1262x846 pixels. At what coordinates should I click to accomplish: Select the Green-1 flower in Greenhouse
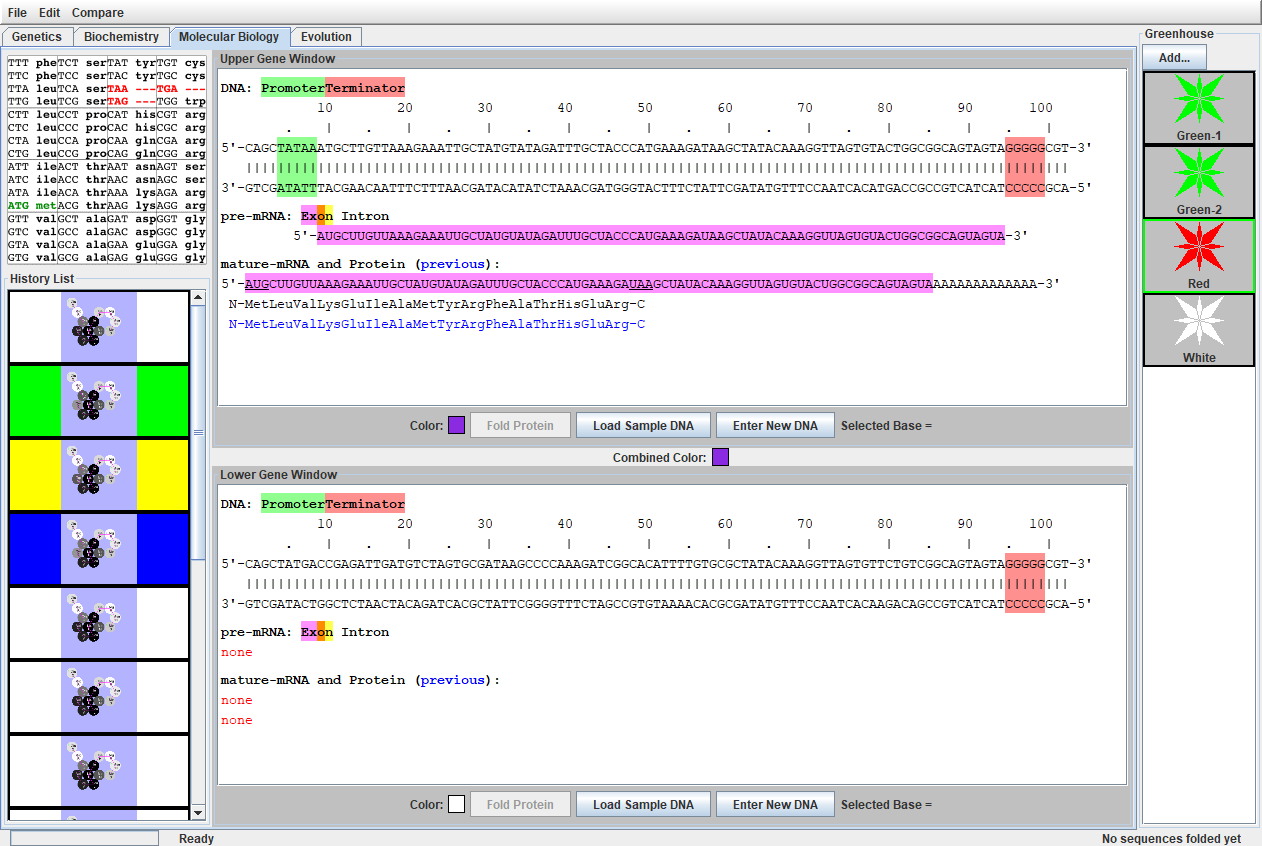1198,107
